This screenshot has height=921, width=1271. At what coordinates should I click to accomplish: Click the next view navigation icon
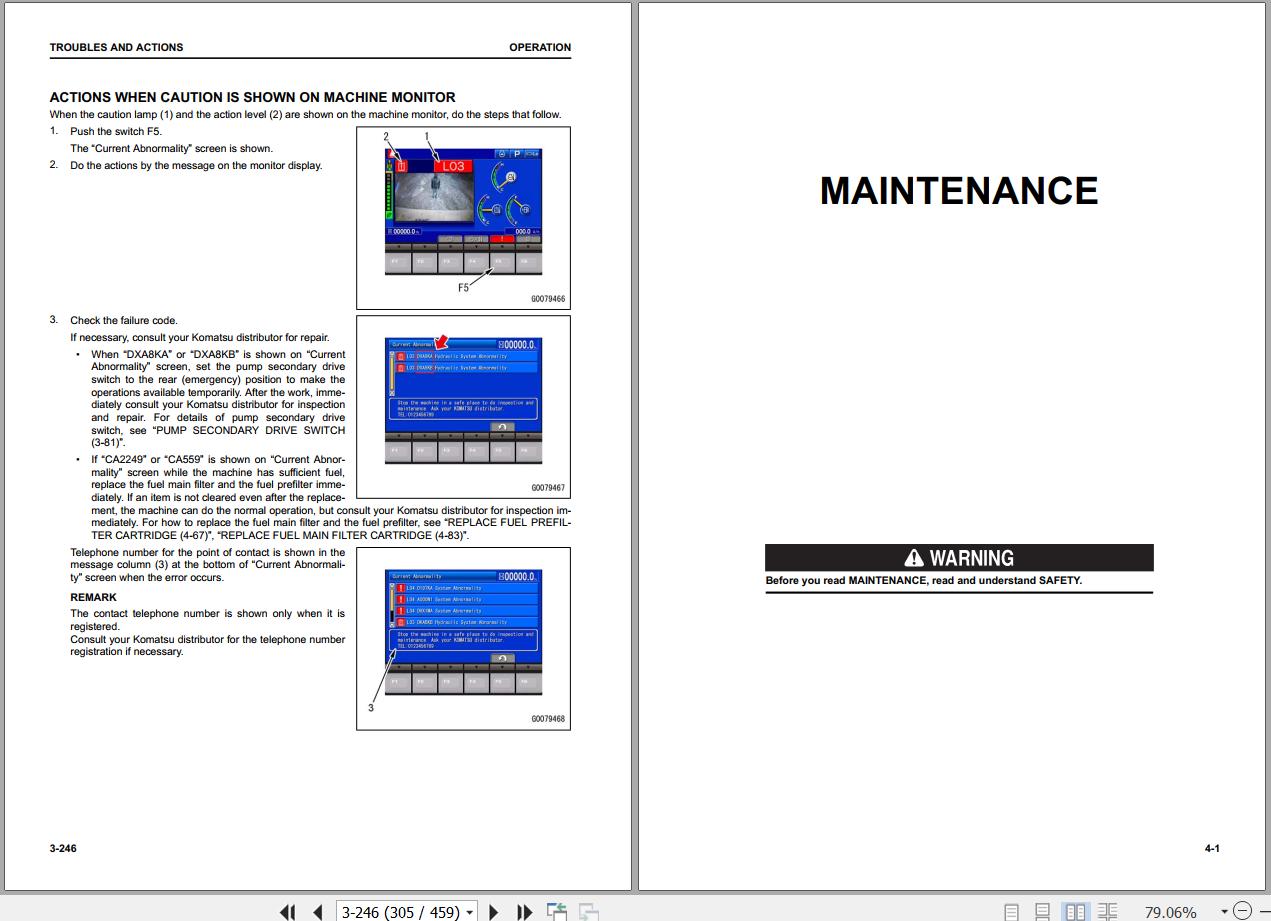click(x=589, y=911)
